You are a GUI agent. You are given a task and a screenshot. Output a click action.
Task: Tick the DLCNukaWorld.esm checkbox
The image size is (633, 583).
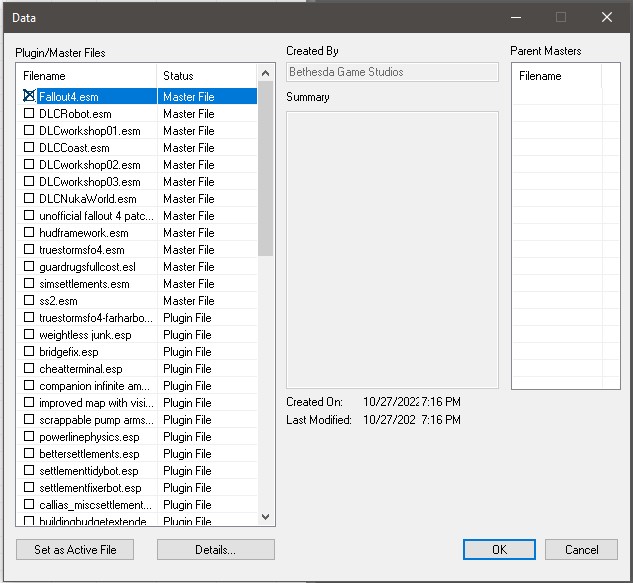point(29,198)
